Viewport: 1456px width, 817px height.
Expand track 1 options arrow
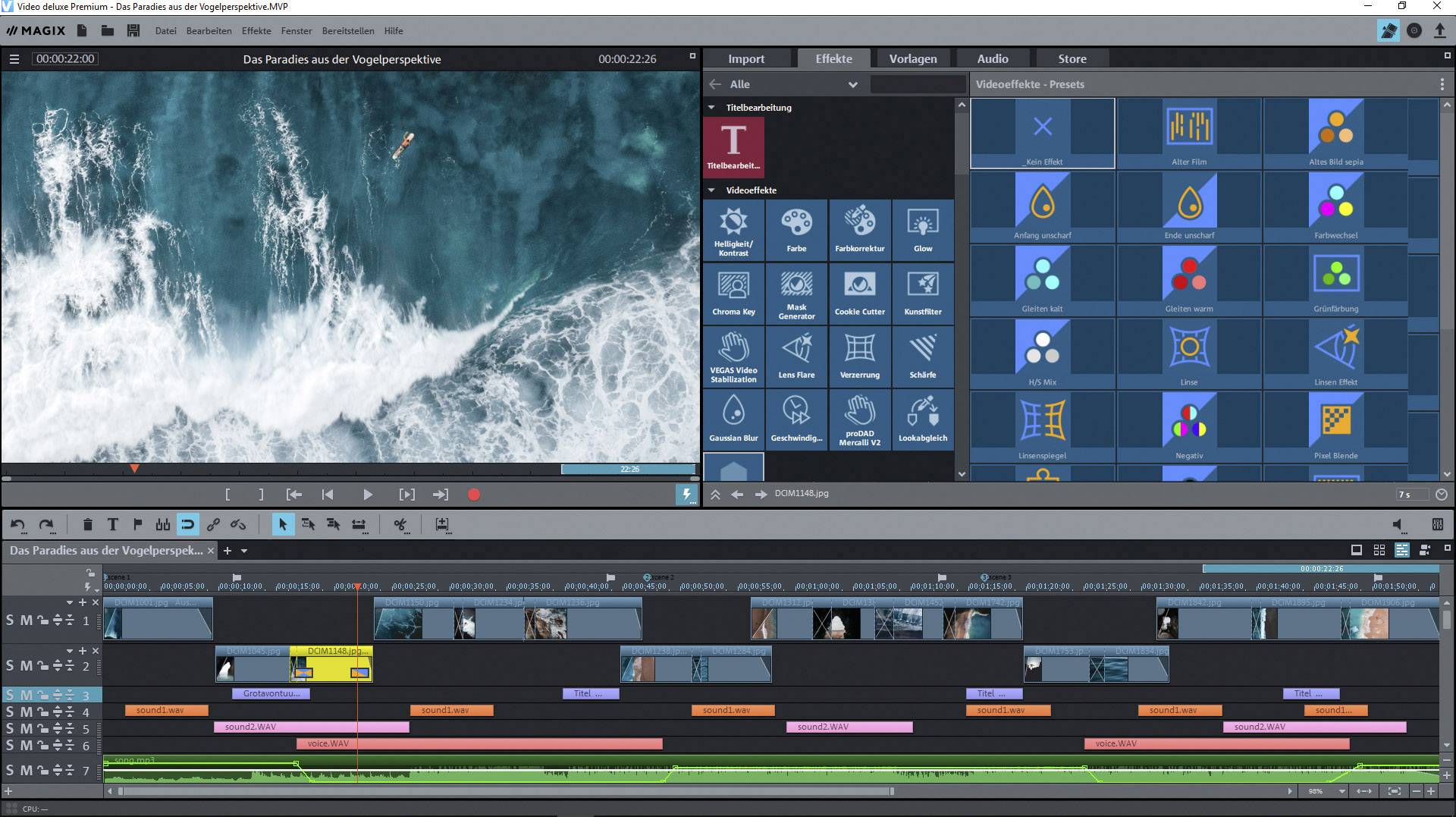pyautogui.click(x=70, y=602)
